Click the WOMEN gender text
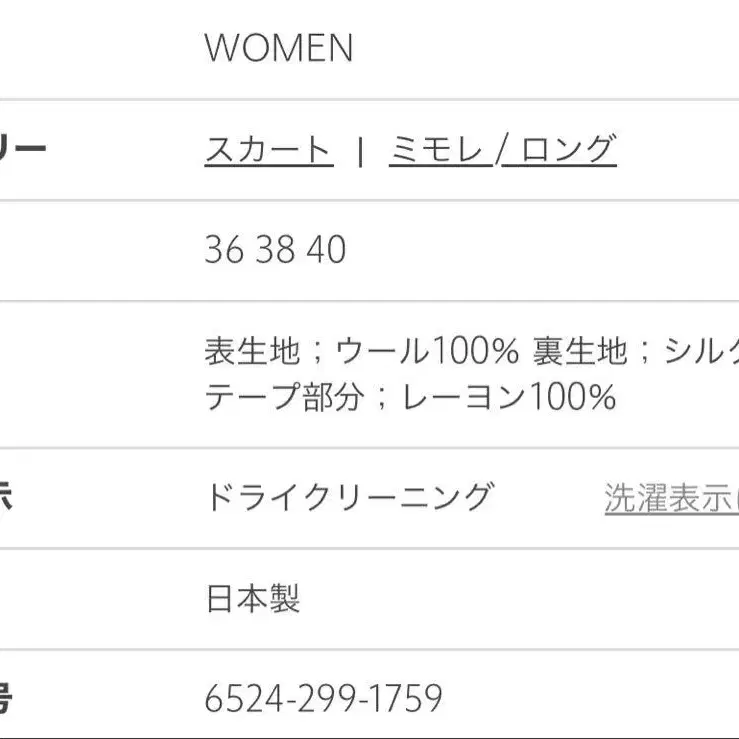 279,48
